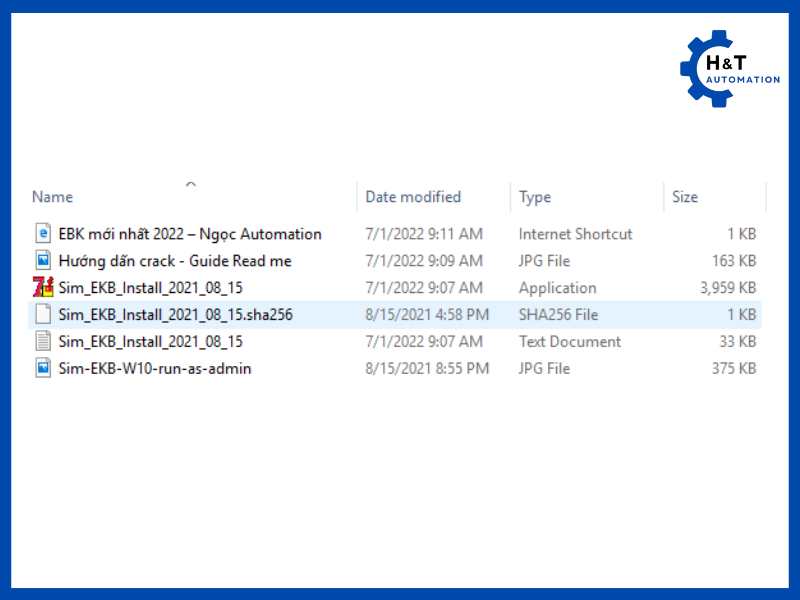The height and width of the screenshot is (600, 800).
Task: Click the sort direction arrow above Name
Action: tap(191, 184)
